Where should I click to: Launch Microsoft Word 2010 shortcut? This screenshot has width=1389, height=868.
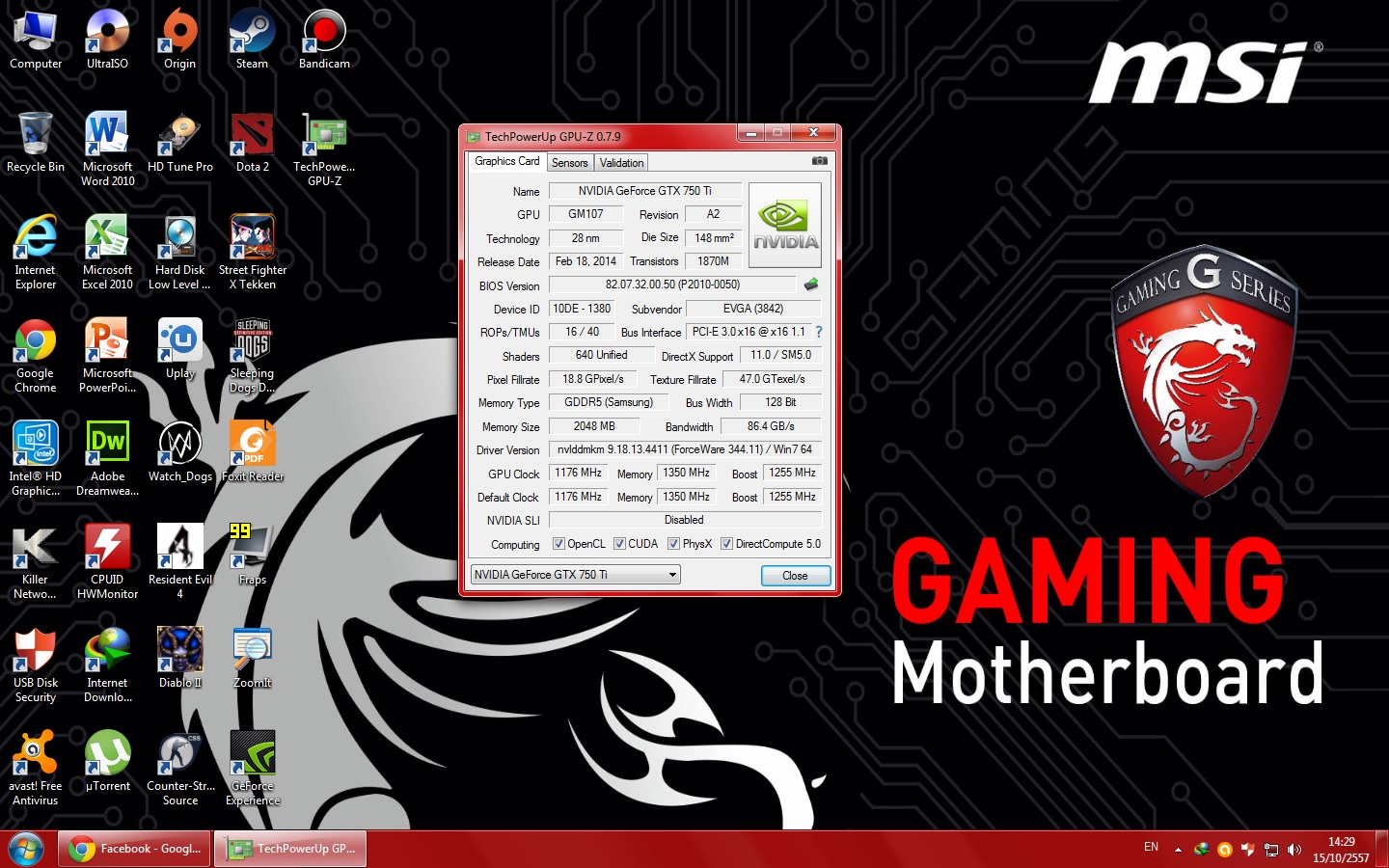(x=107, y=149)
